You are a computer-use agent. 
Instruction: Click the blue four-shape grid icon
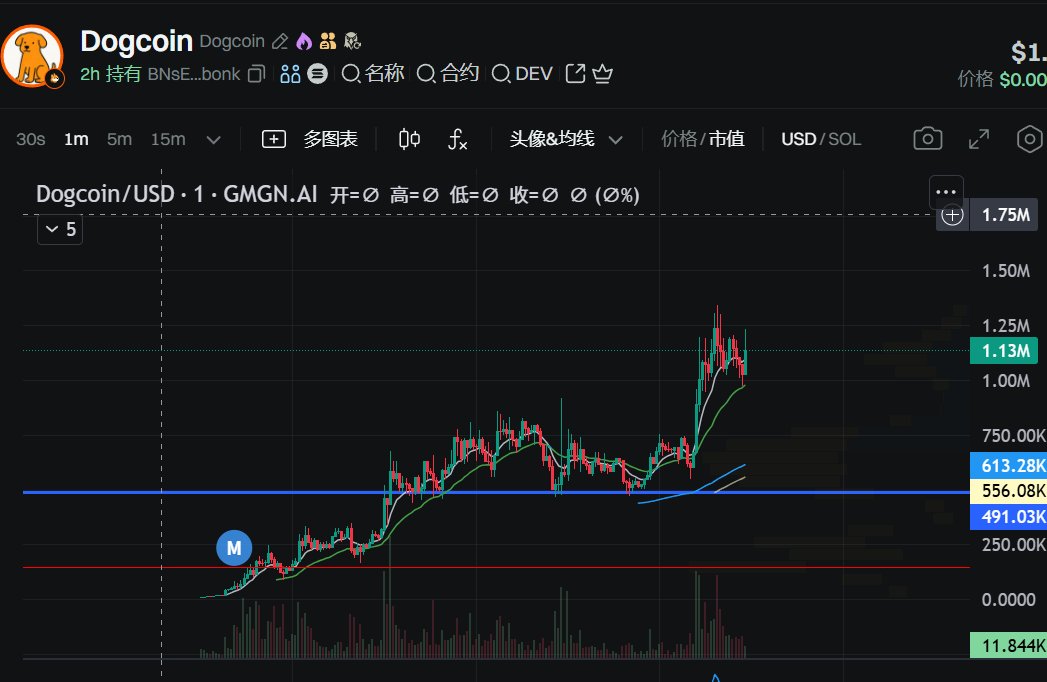click(x=290, y=73)
